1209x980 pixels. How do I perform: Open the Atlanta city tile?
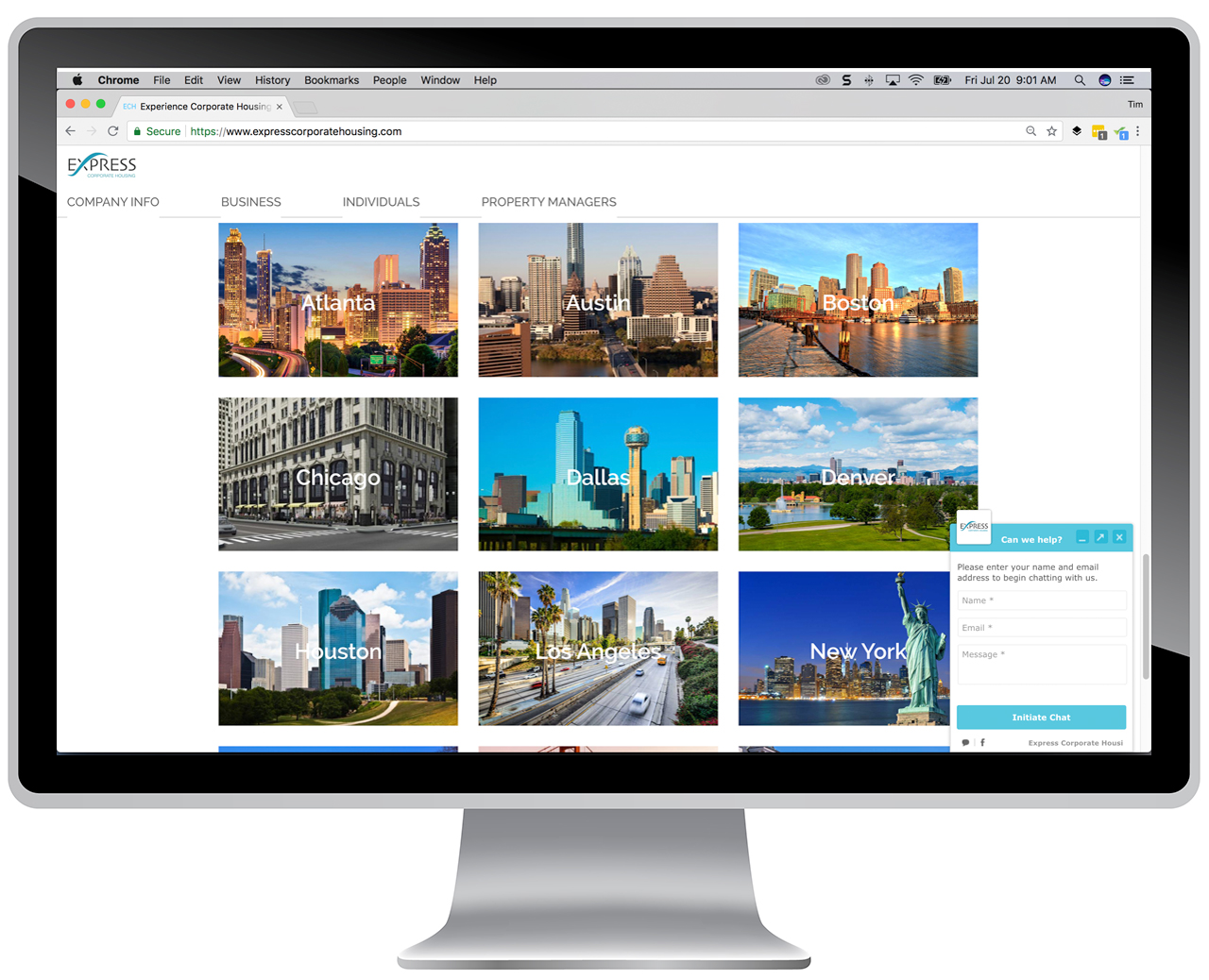click(x=338, y=300)
